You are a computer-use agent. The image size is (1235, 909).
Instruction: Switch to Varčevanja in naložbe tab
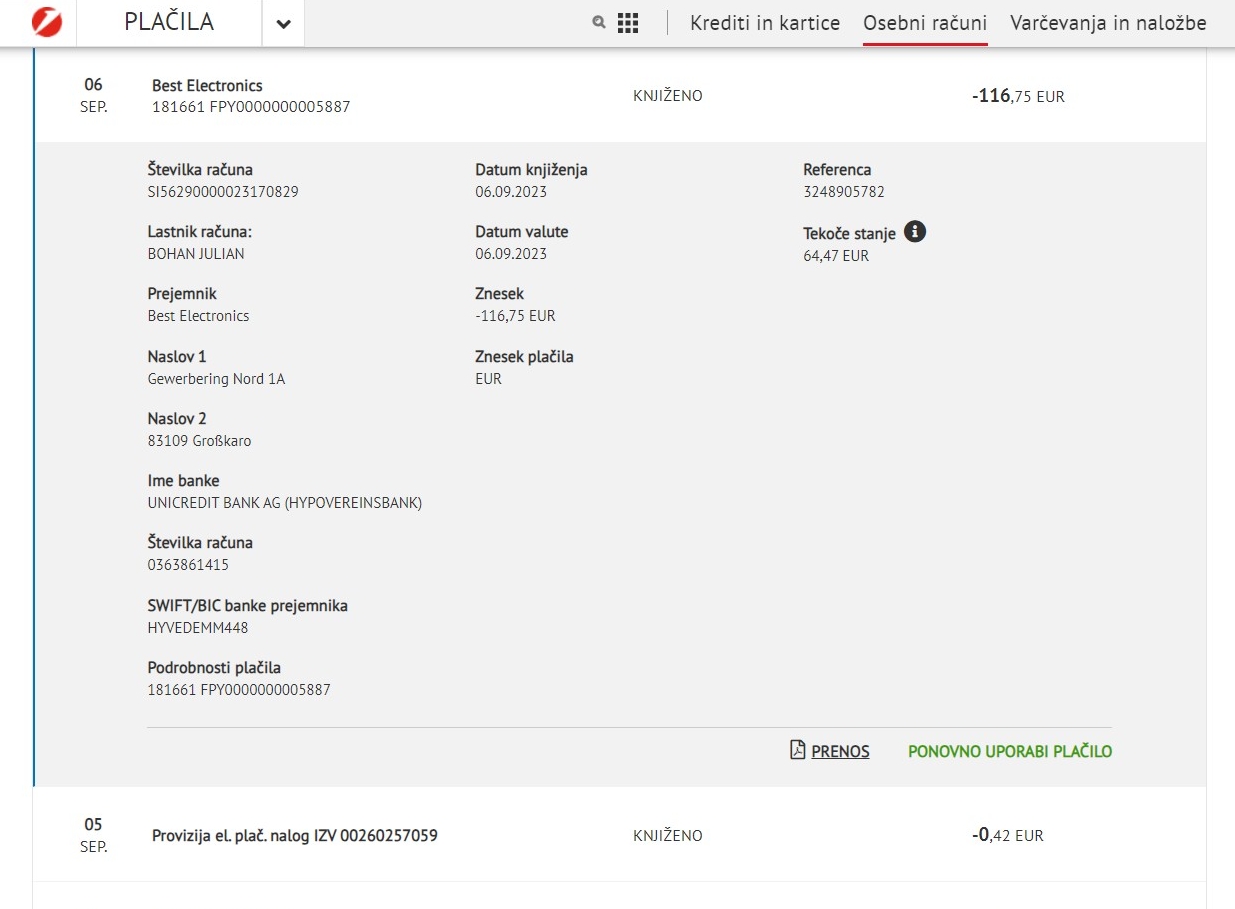tap(1108, 23)
